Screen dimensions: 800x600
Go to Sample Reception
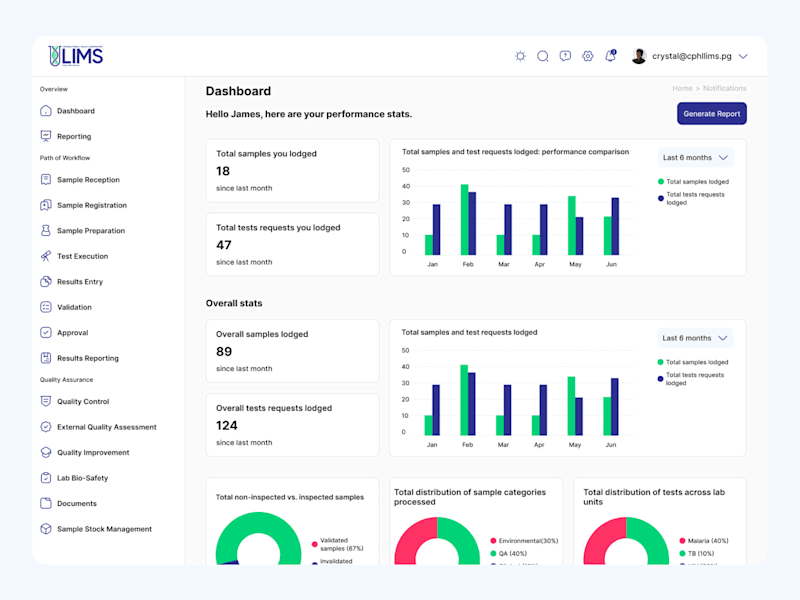[88, 180]
